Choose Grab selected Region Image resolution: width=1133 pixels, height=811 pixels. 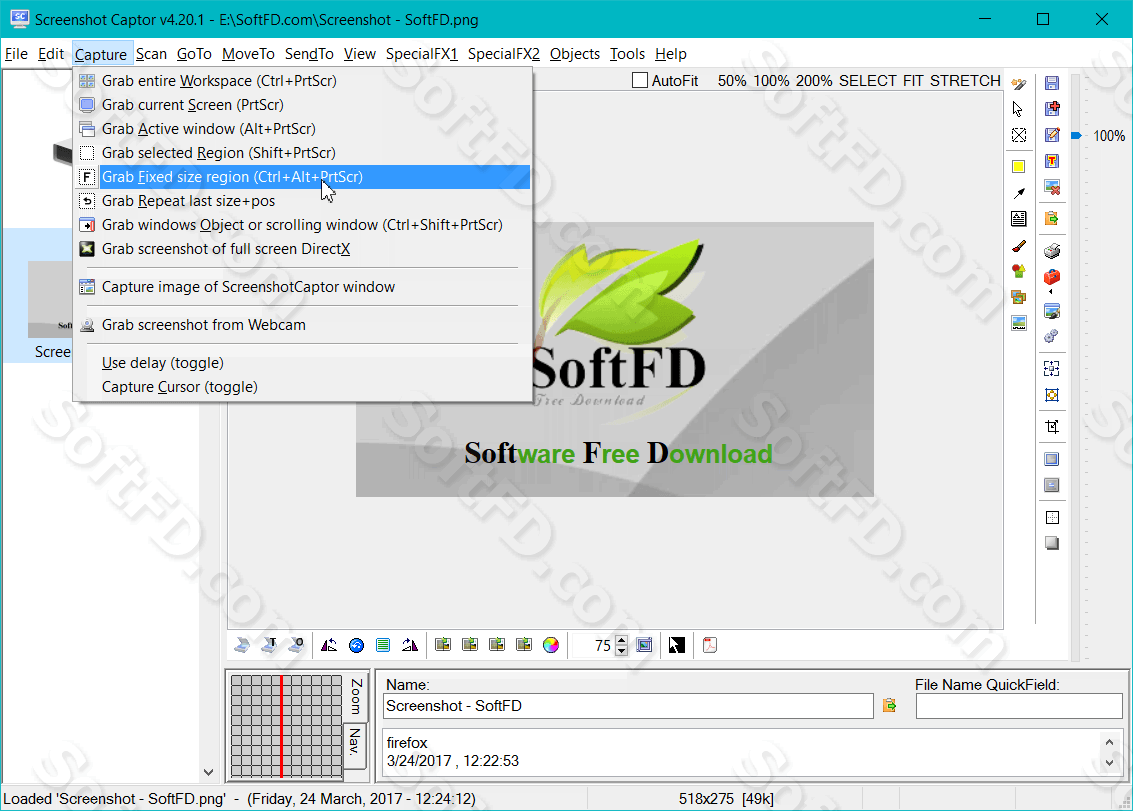tap(303, 153)
